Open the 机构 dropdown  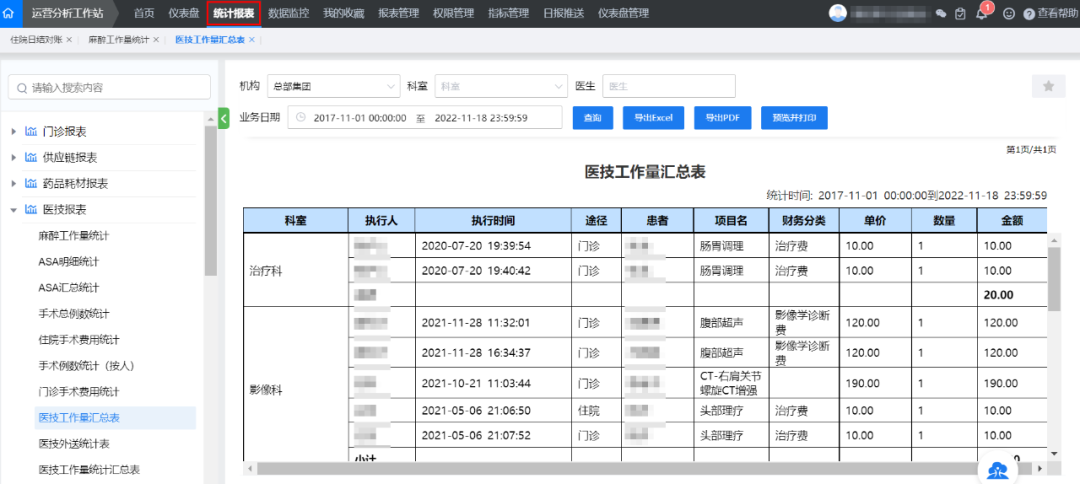pos(333,86)
